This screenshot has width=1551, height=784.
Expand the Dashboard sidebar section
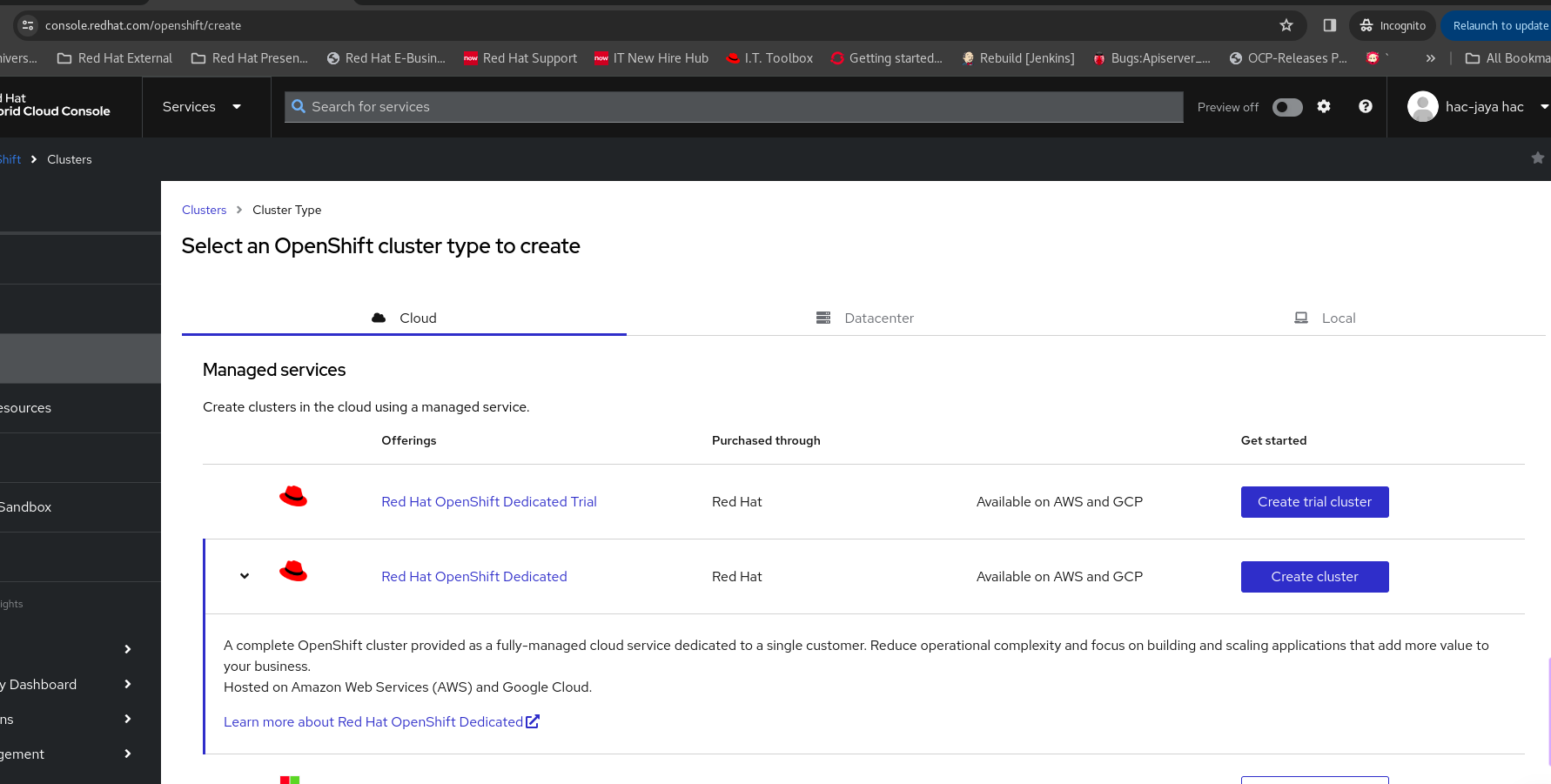pos(80,685)
